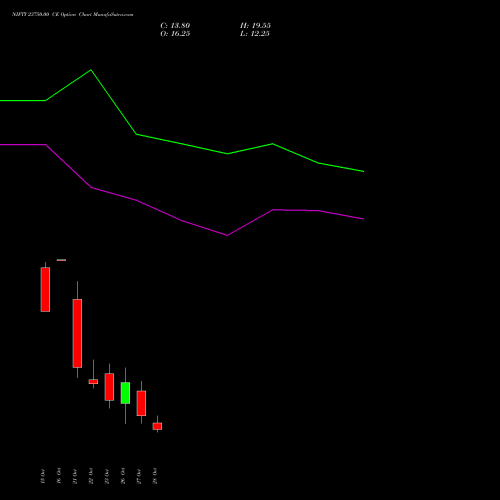
Task: Select the red candle above 27 Oct
Action: (141, 403)
